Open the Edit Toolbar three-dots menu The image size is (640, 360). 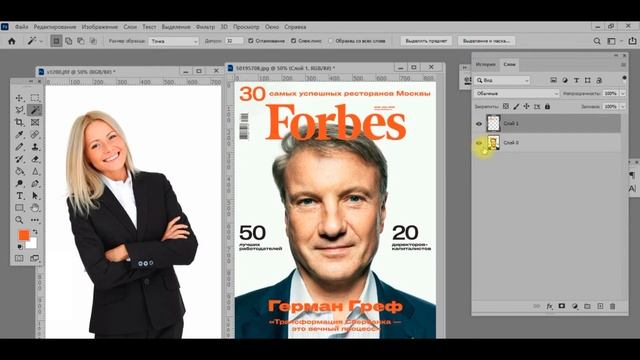[x=35, y=220]
